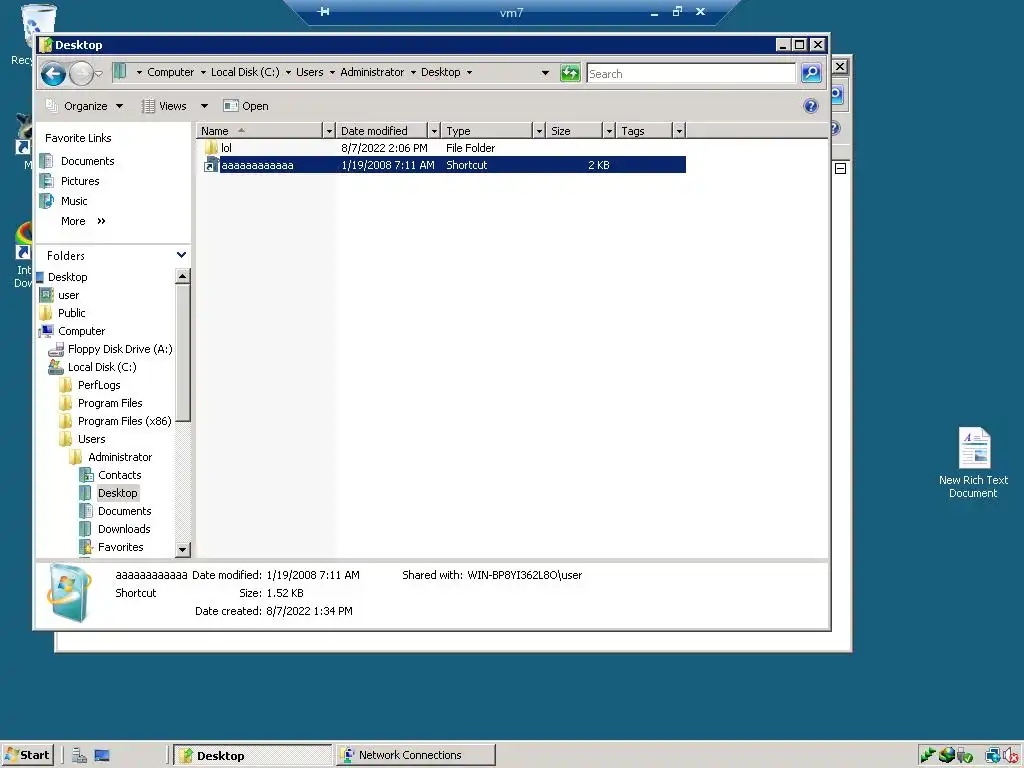Click the large shortcut preview icon in details pane
Viewport: 1024px width, 768px height.
click(69, 594)
